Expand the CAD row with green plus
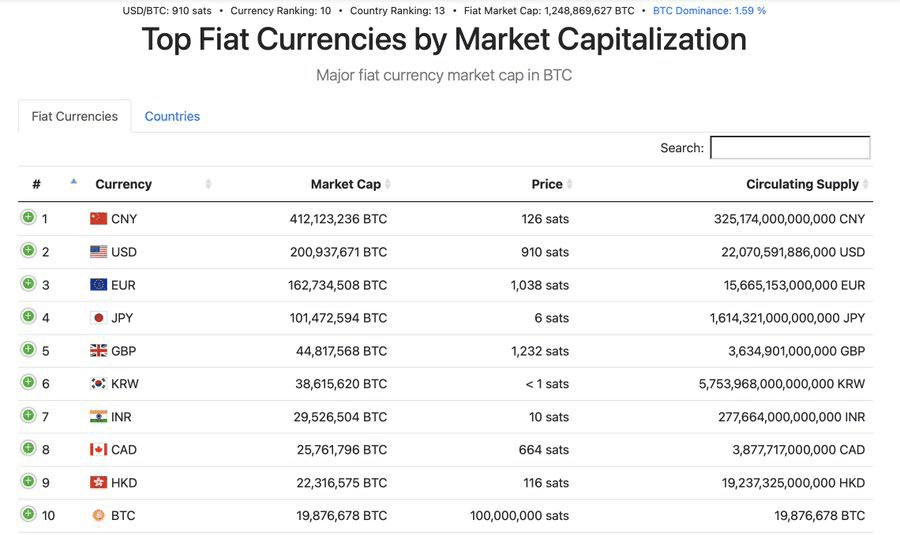The width and height of the screenshot is (900, 535). 28,448
